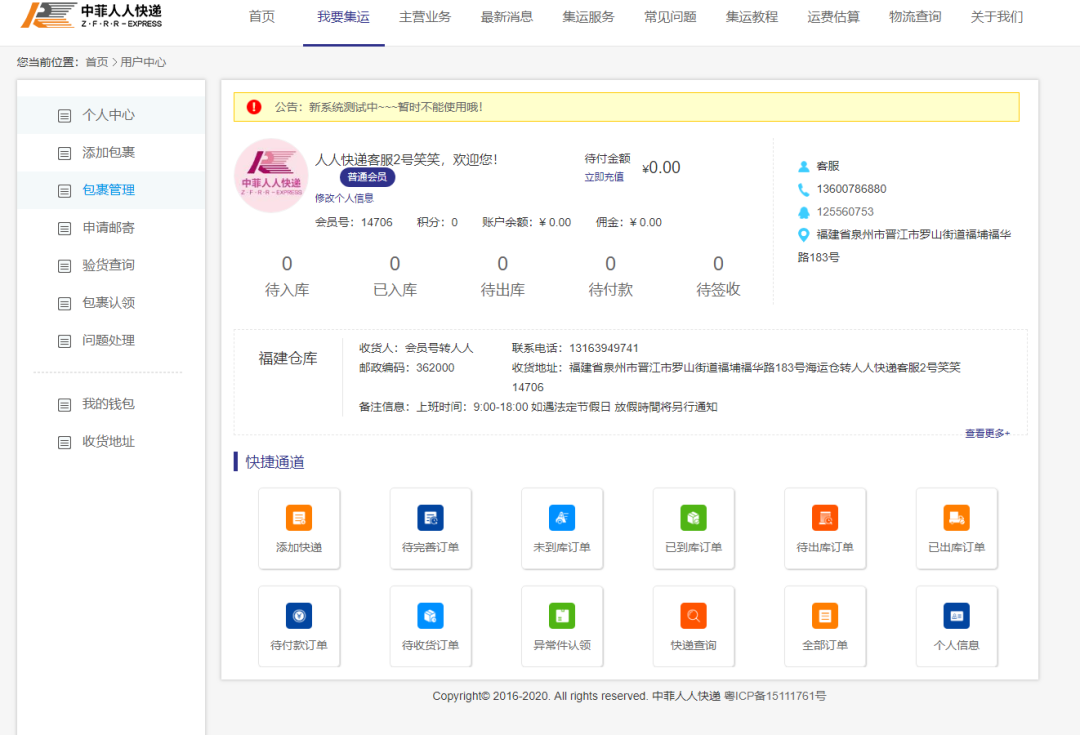Click the list icon beside 添加包裹
This screenshot has height=735, width=1080.
point(64,153)
